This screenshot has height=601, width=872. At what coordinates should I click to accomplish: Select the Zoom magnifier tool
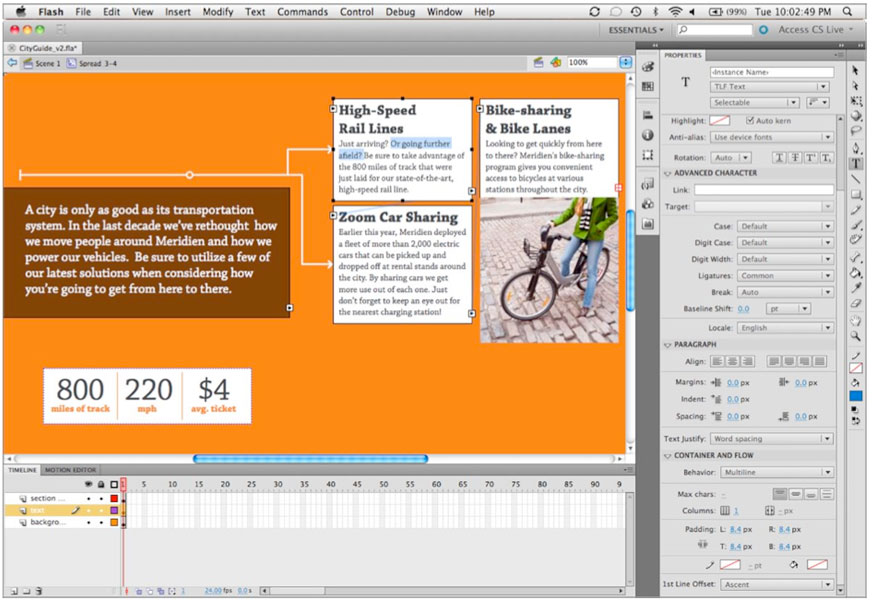pos(855,336)
